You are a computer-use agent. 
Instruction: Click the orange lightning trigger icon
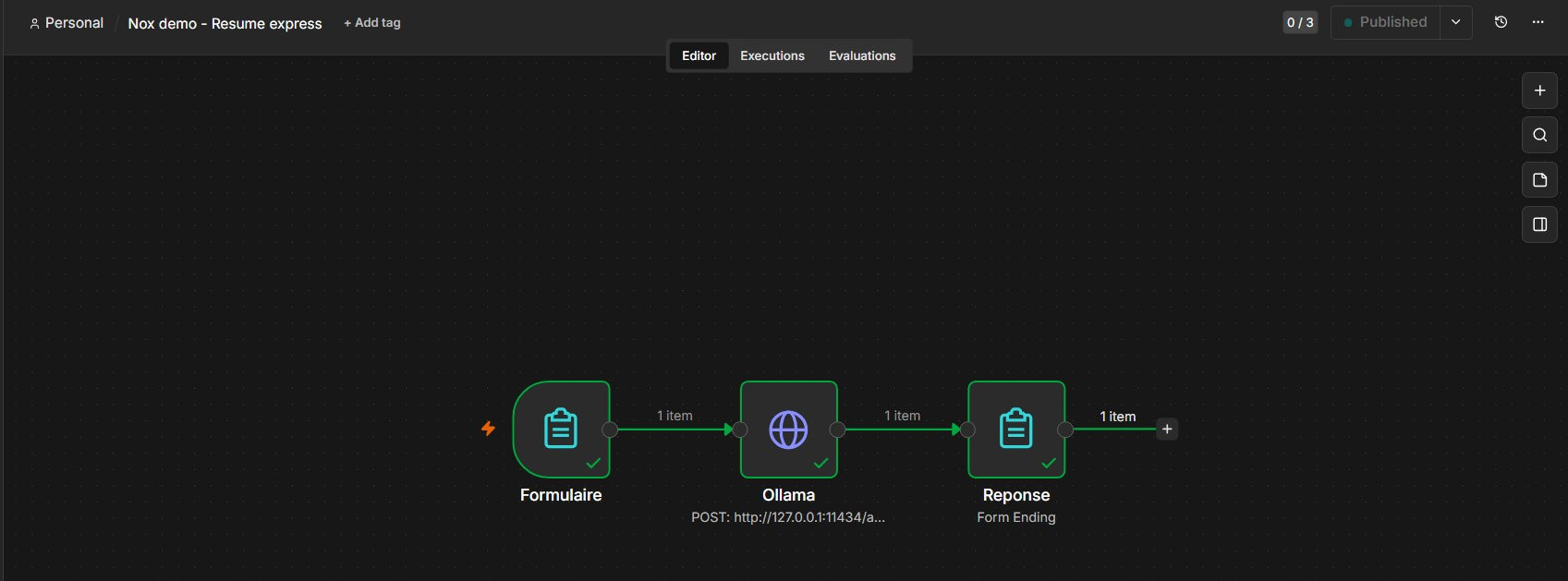click(x=488, y=429)
